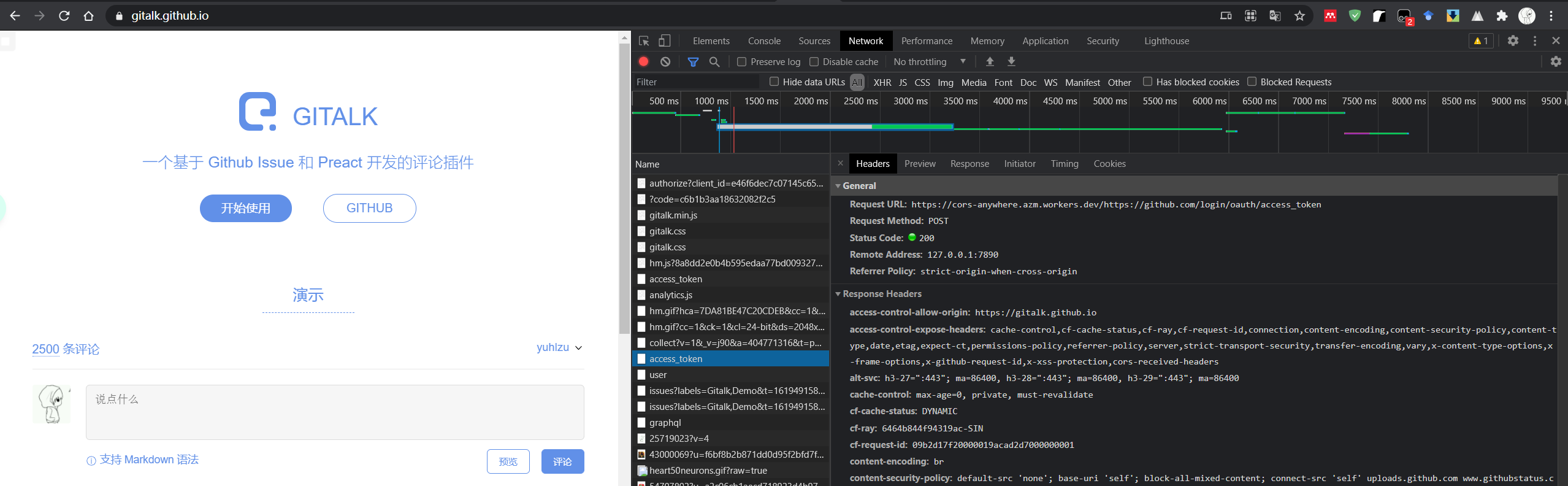
Task: Click the browser back arrow
Action: point(15,15)
